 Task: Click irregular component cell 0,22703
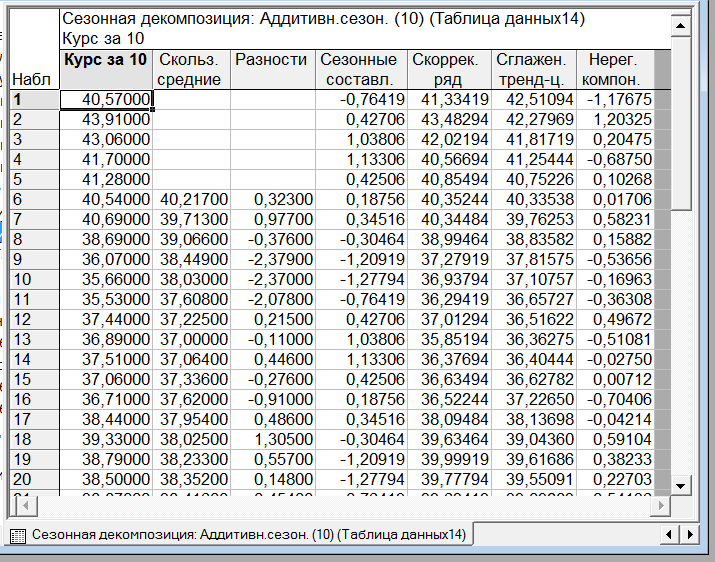coord(616,479)
